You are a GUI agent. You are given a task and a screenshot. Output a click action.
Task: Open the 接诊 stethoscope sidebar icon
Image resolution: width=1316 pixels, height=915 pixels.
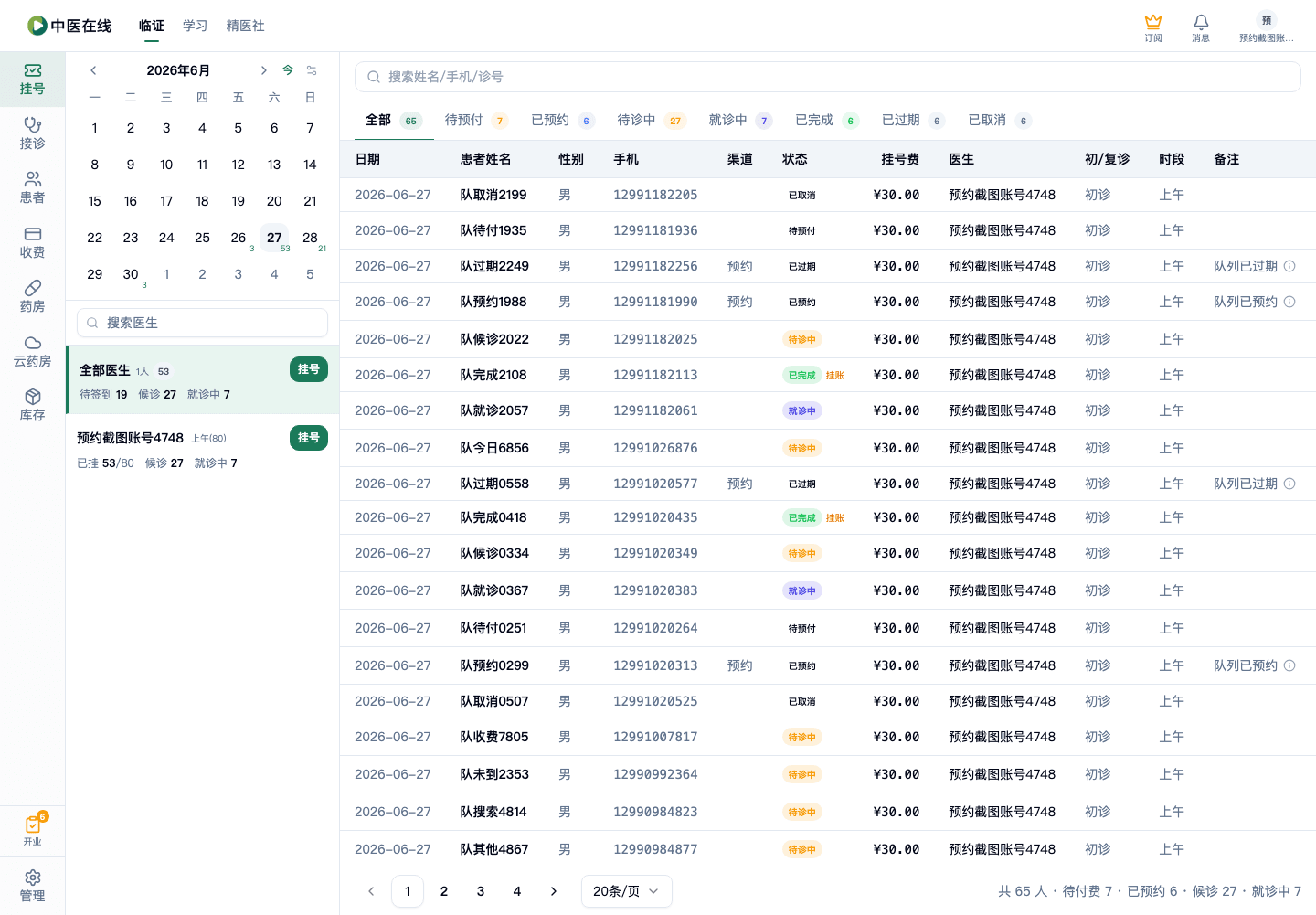(32, 133)
